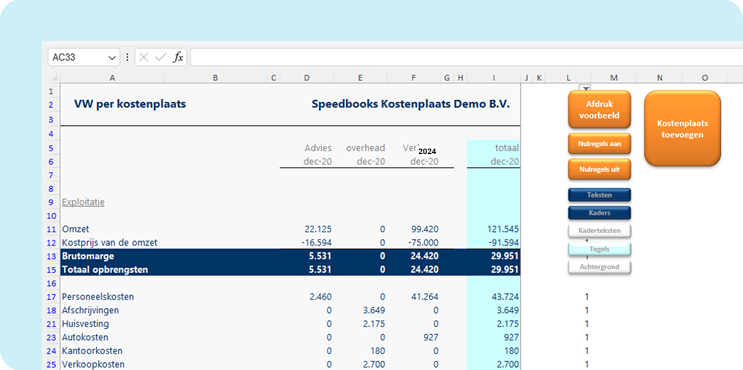Click inside the Name Box showing AC33

click(x=77, y=58)
